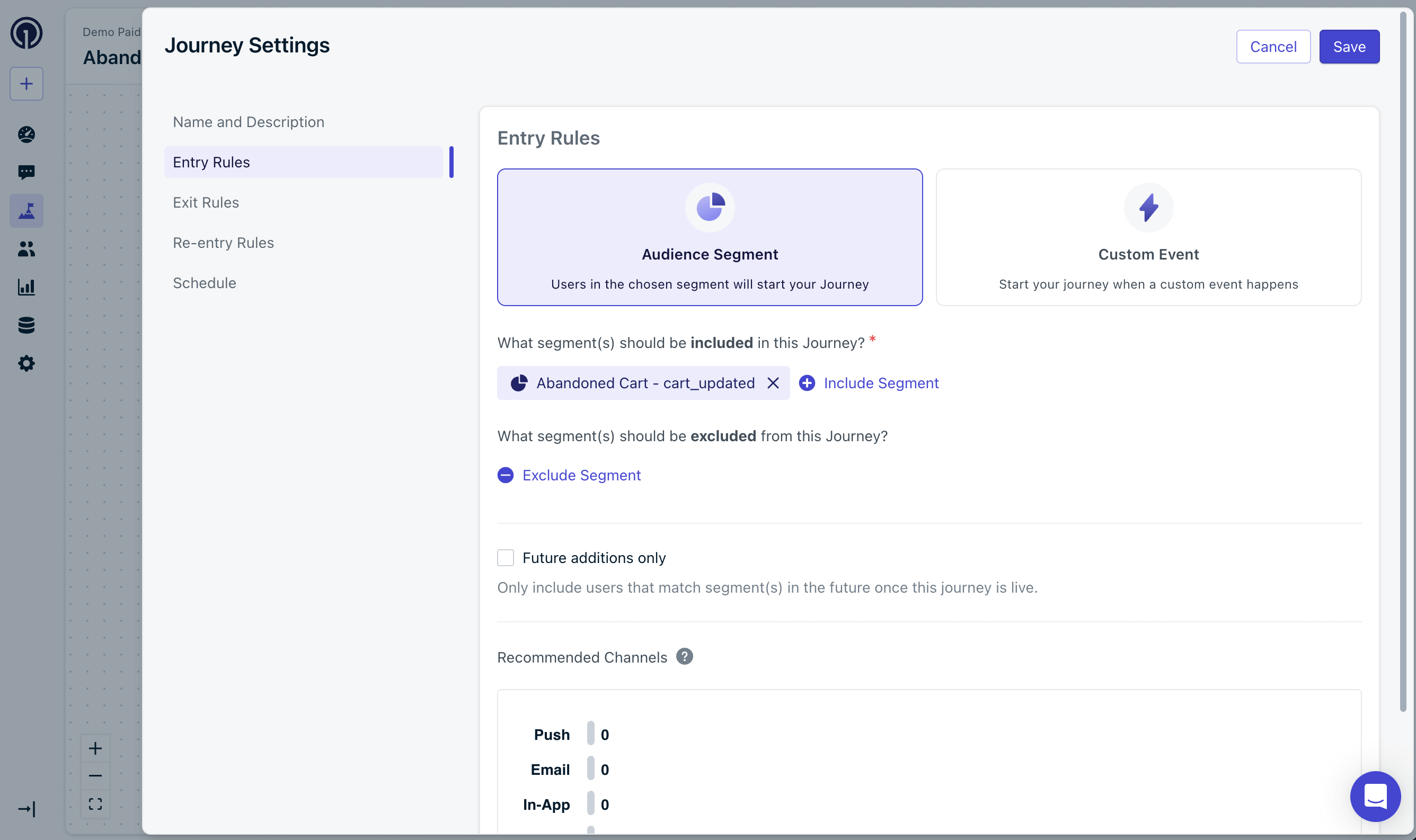Open the Settings gear sidebar icon
Viewport: 1416px width, 840px height.
click(x=26, y=363)
